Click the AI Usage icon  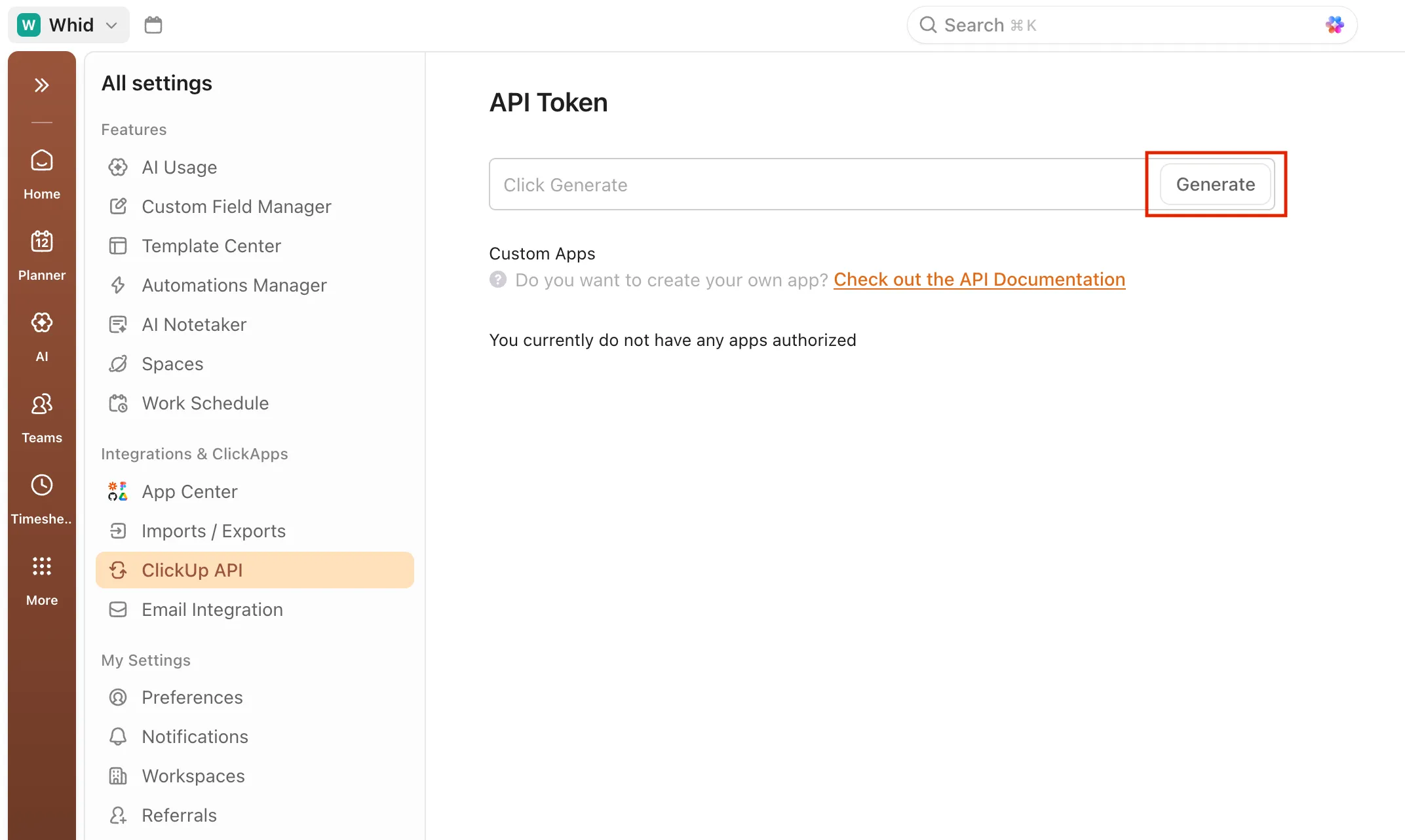tap(118, 168)
